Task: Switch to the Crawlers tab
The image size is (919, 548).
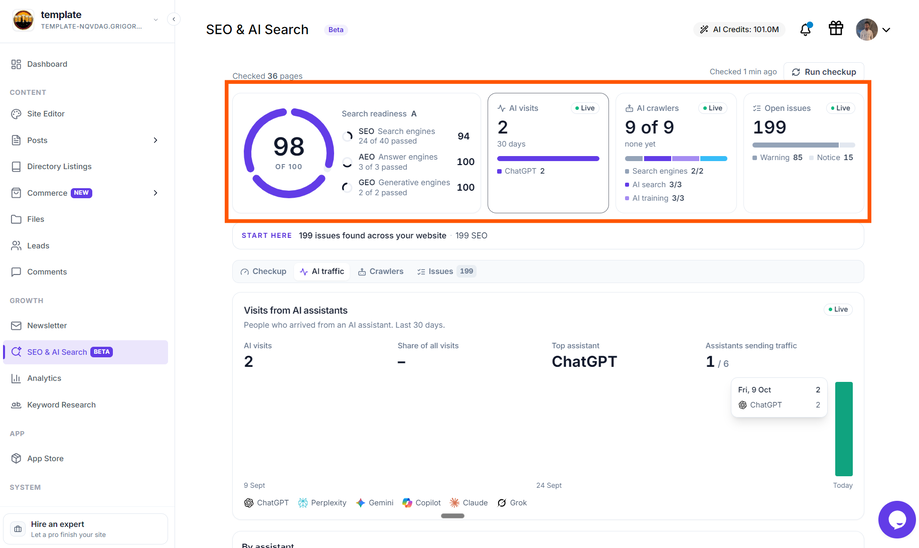Action: point(381,271)
